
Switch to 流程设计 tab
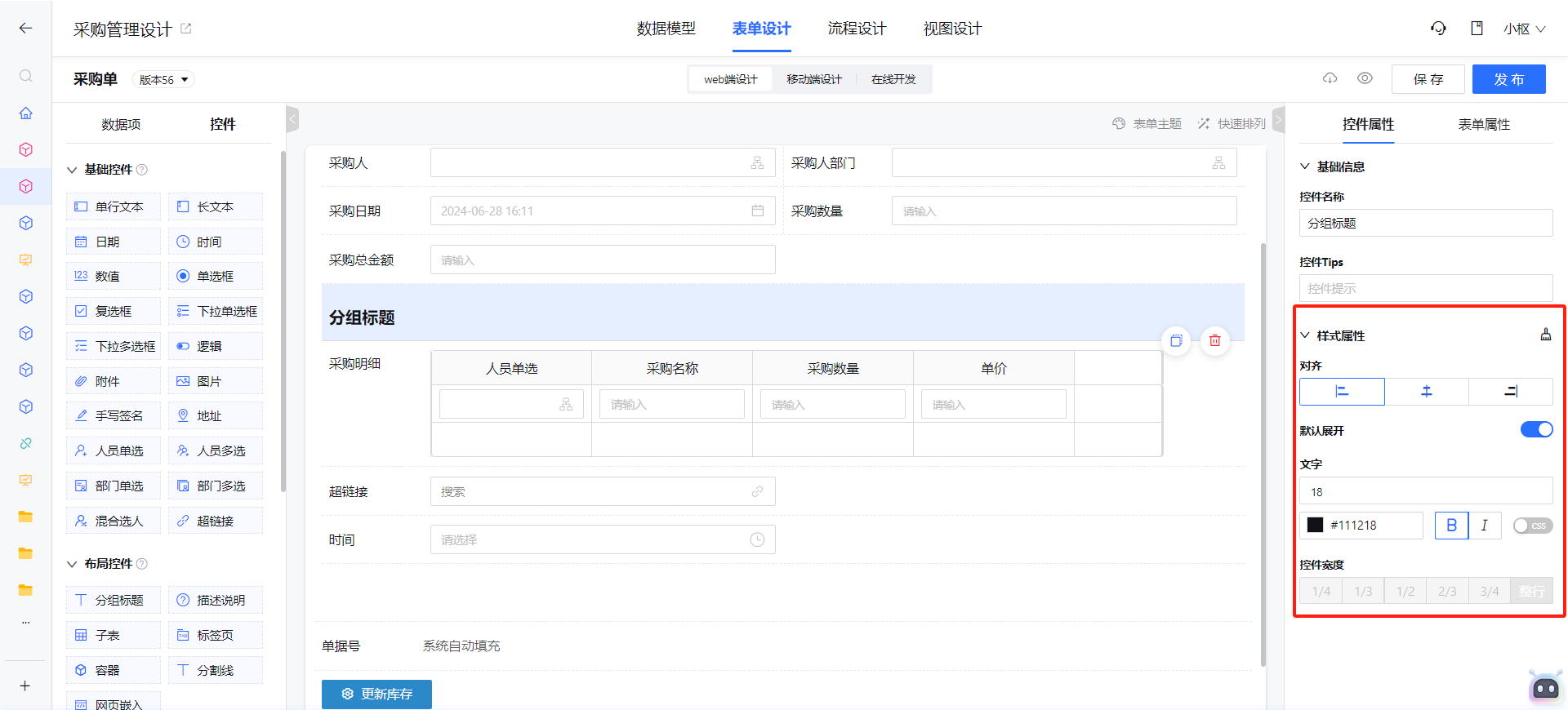pyautogui.click(x=857, y=29)
